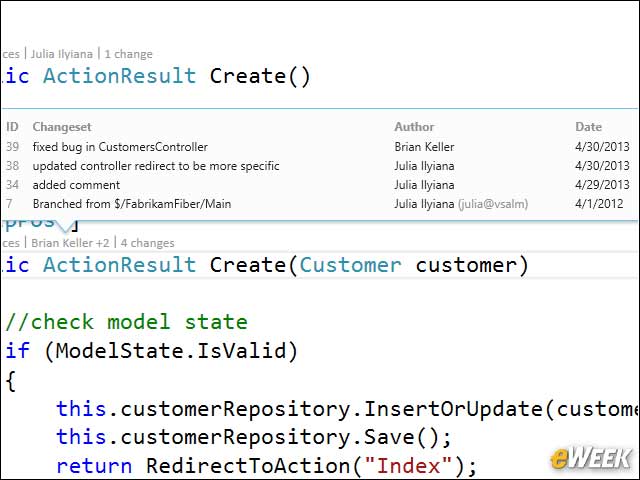Click the date 4/30/2013 on the redirect changeset row
This screenshot has height=480, width=640.
602,166
